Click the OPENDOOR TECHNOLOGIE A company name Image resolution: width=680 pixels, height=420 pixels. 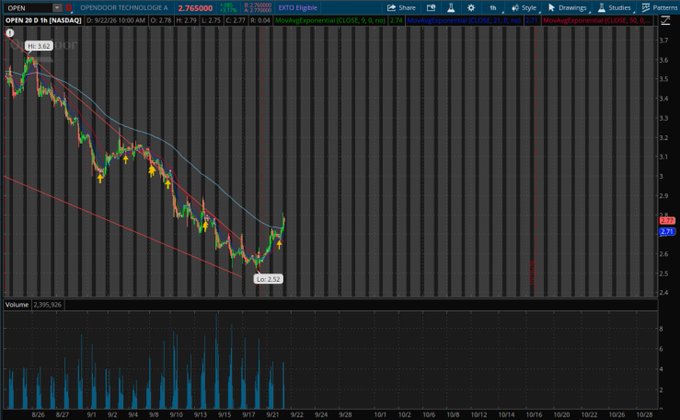tap(124, 8)
